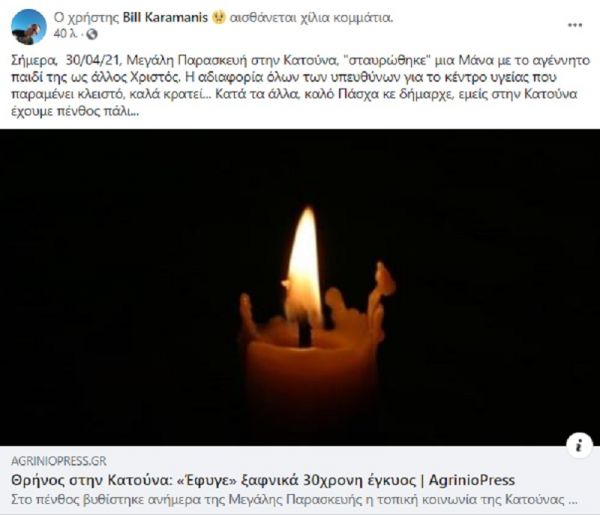Click the '30/04/21' date in post text
The image size is (600, 515).
(x=93, y=60)
